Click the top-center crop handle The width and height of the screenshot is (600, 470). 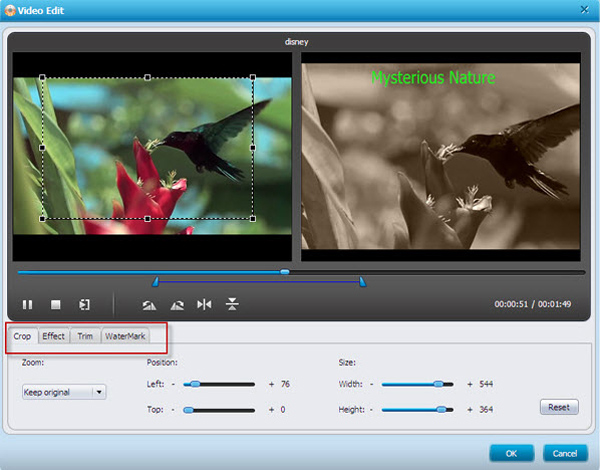point(147,78)
